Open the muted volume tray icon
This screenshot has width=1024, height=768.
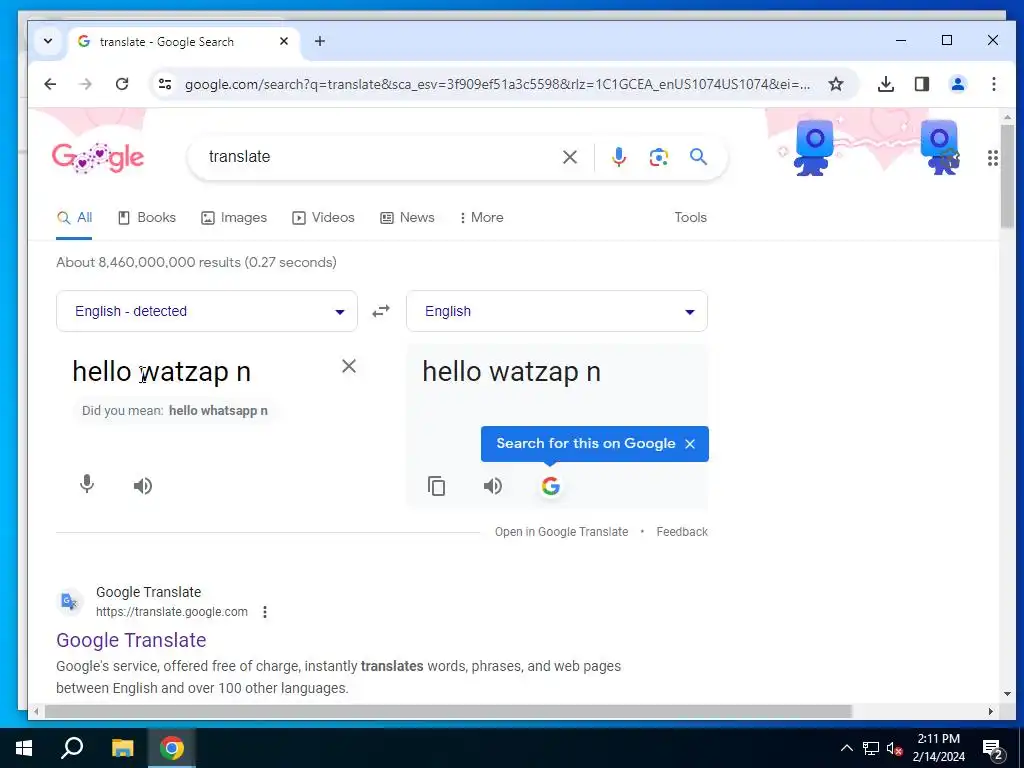894,748
